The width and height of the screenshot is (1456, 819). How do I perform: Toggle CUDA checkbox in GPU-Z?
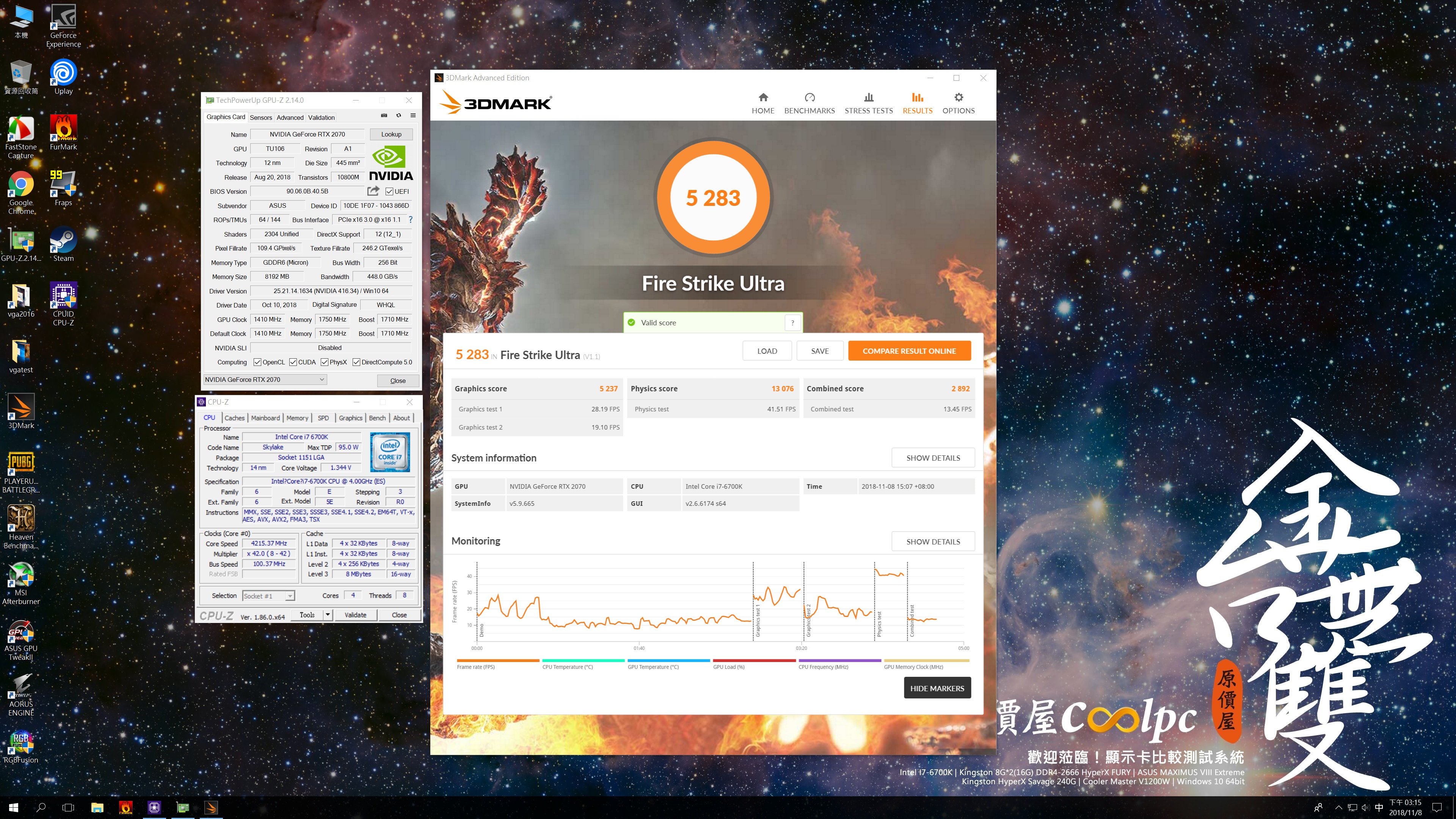point(293,362)
